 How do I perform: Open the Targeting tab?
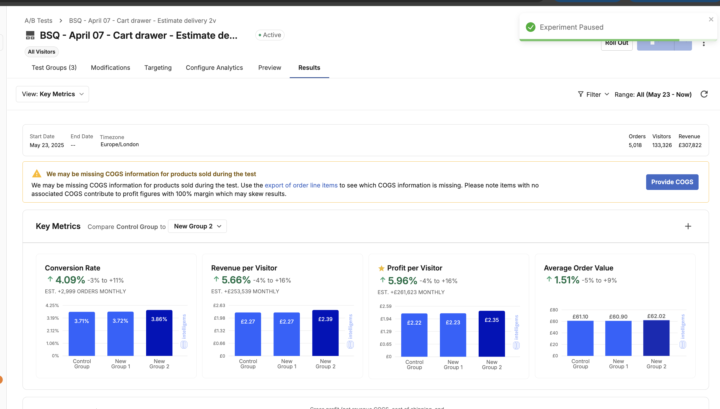pos(158,67)
